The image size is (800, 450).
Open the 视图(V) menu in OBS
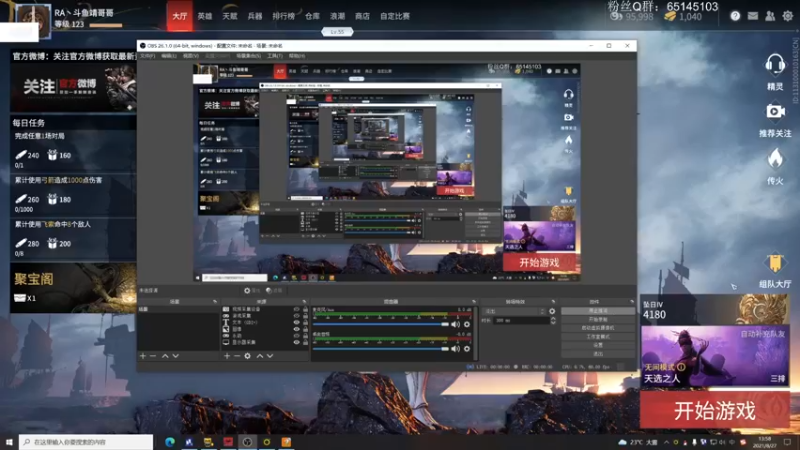tap(191, 56)
